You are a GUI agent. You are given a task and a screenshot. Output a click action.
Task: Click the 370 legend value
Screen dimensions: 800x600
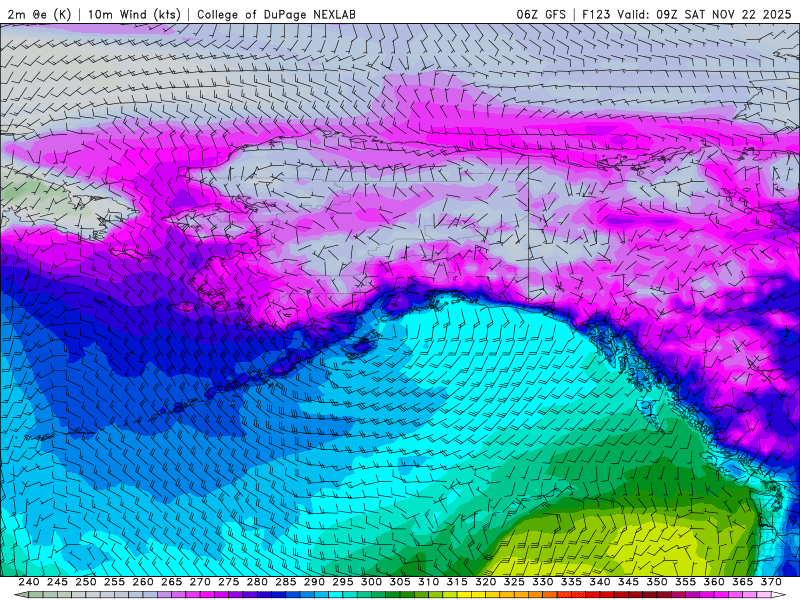(771, 582)
